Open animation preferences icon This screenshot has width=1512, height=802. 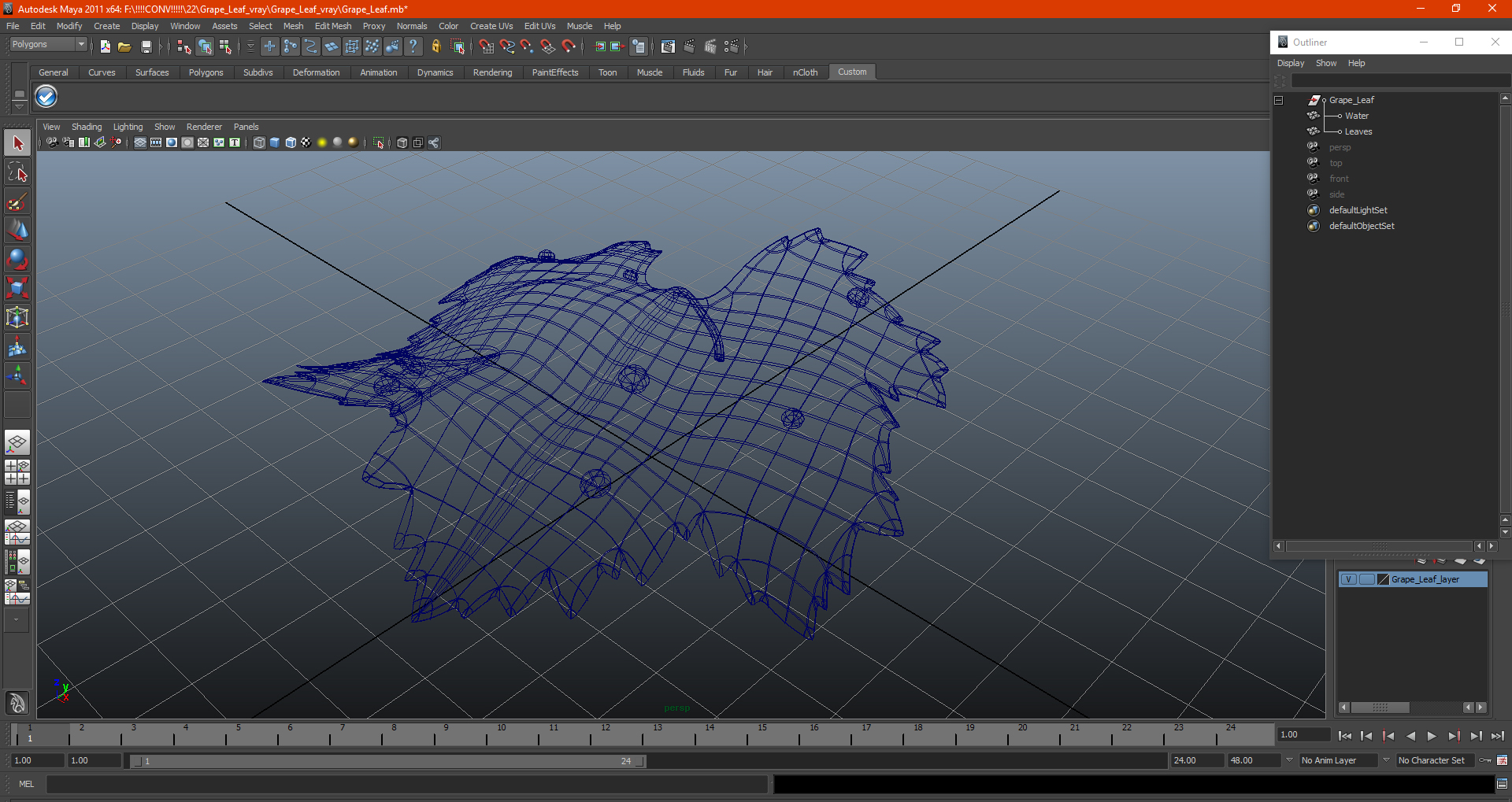click(x=1502, y=760)
